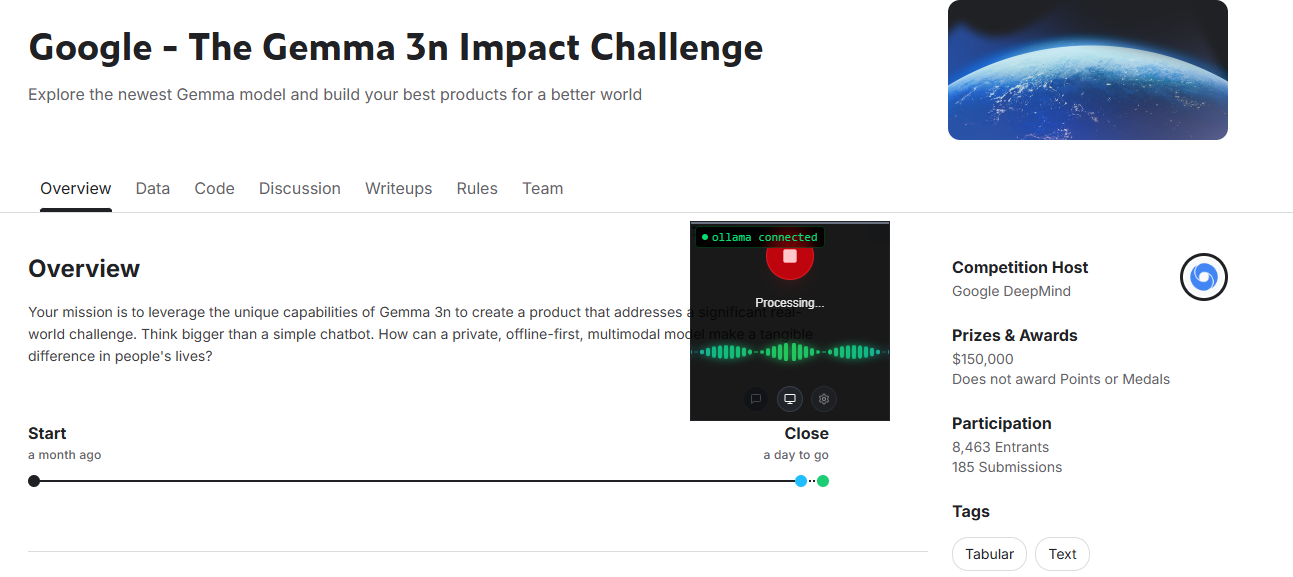Stop recording with the red stop button
The height and width of the screenshot is (577, 1293).
(x=790, y=257)
